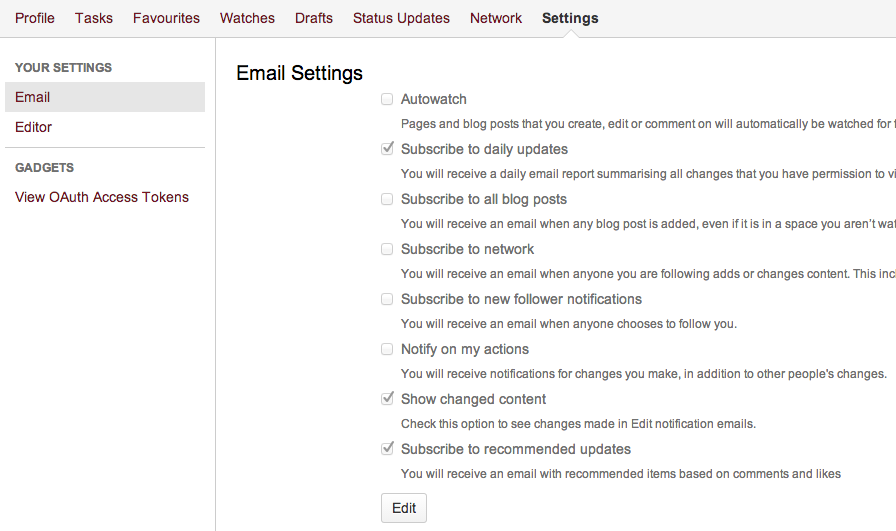Click the Settings tab
The image size is (896, 531).
pyautogui.click(x=570, y=18)
